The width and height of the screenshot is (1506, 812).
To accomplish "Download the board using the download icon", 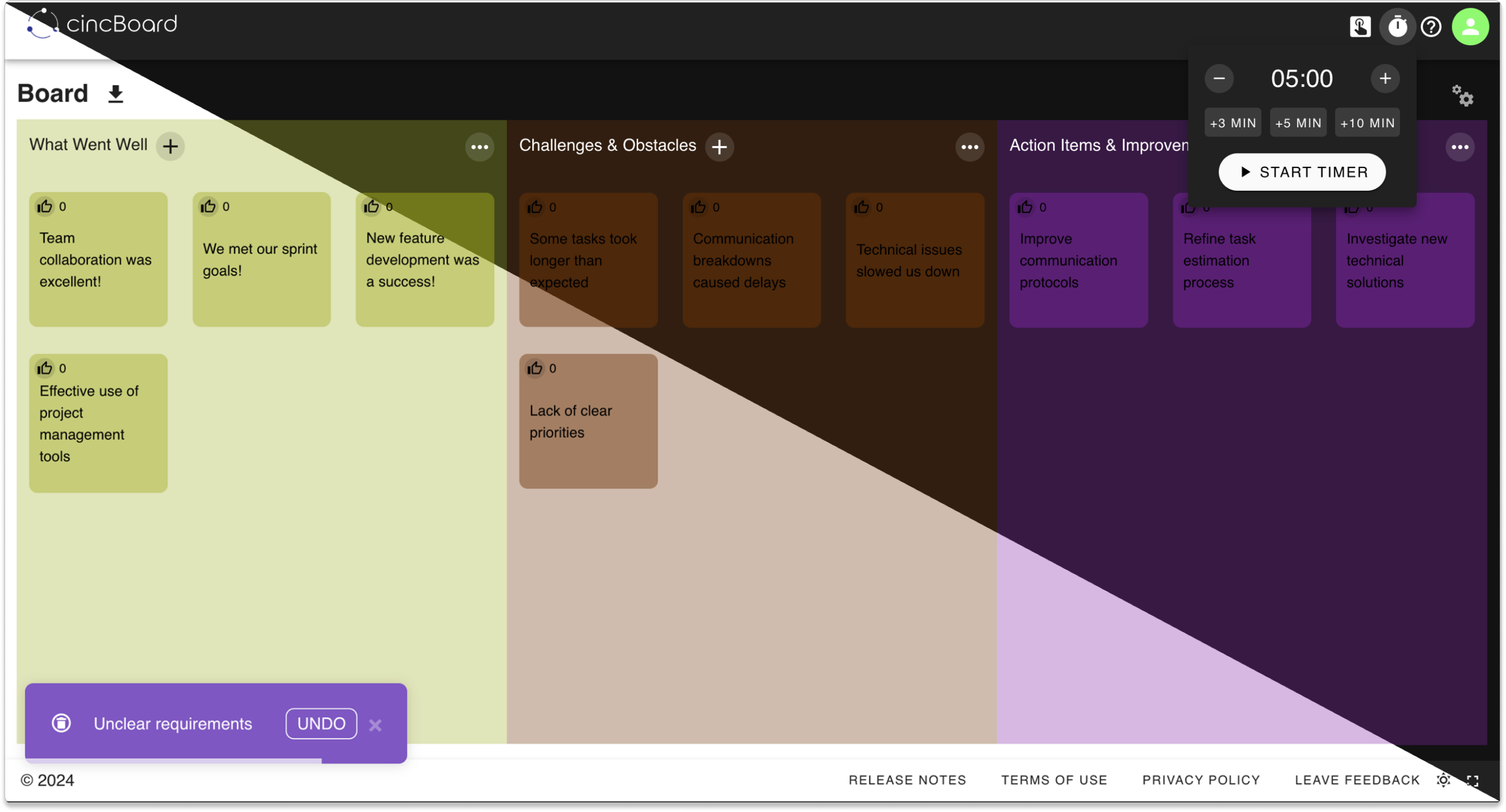I will [116, 94].
